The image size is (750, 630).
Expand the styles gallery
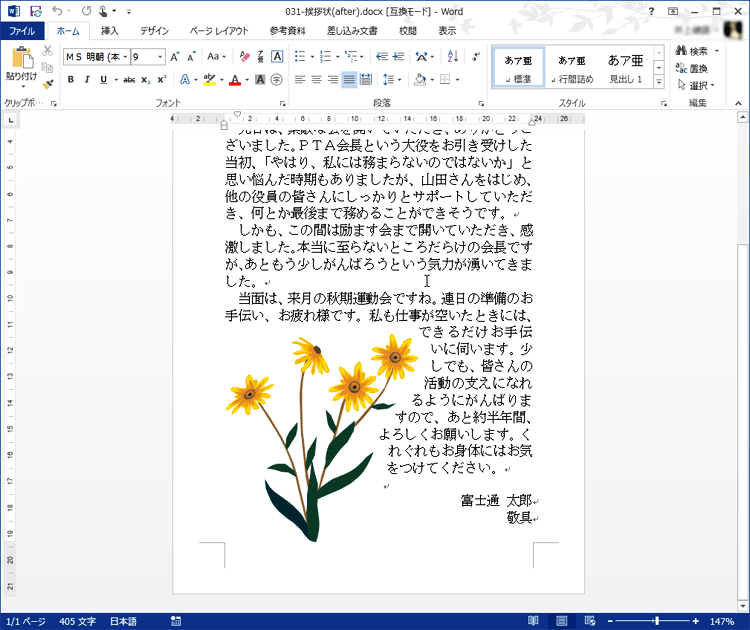(x=659, y=82)
